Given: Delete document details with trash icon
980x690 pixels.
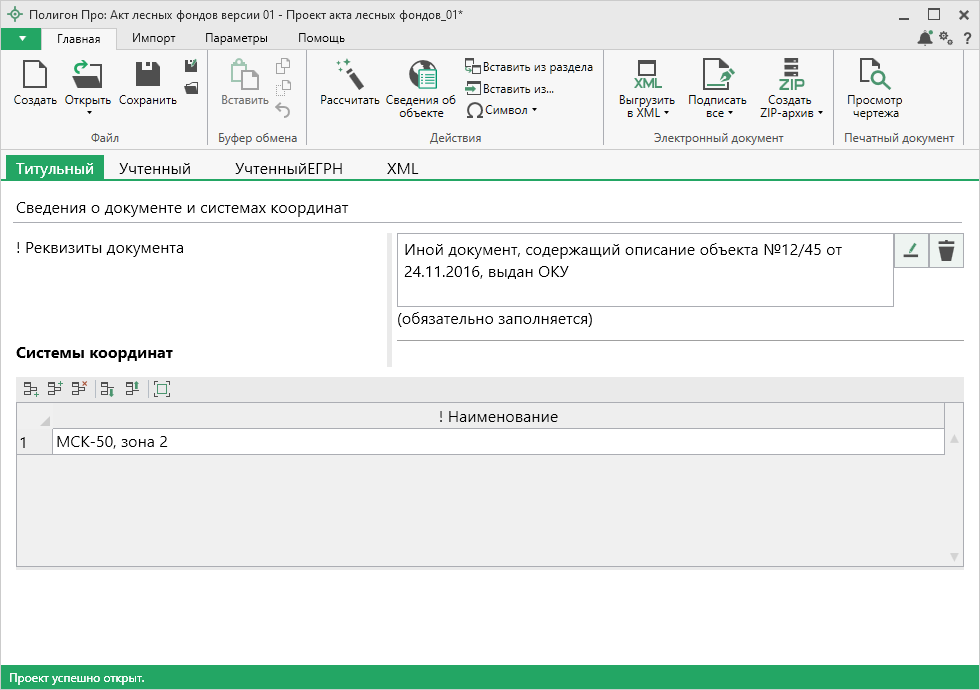Looking at the screenshot, I should pos(945,252).
